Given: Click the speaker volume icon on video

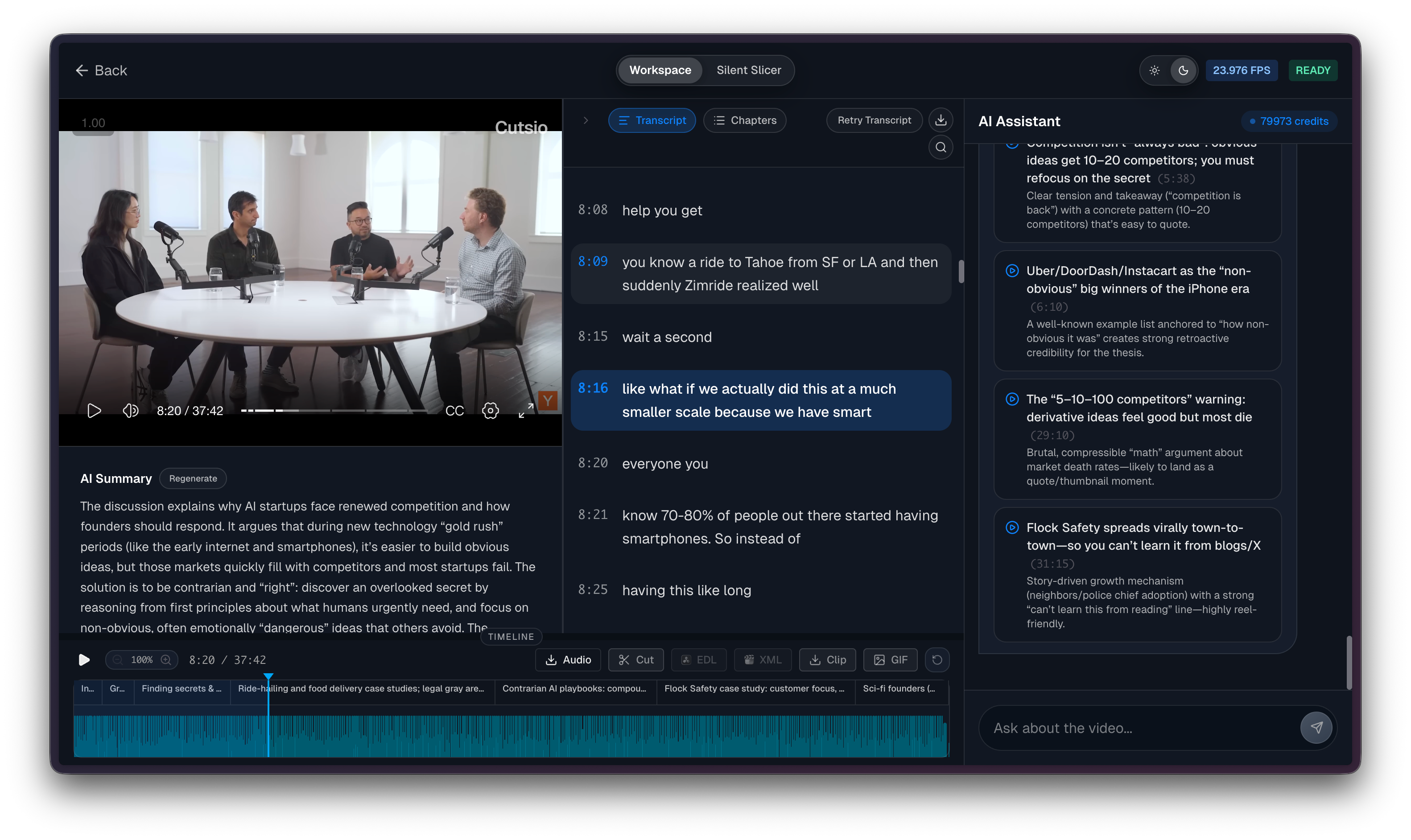Looking at the screenshot, I should click(x=130, y=410).
